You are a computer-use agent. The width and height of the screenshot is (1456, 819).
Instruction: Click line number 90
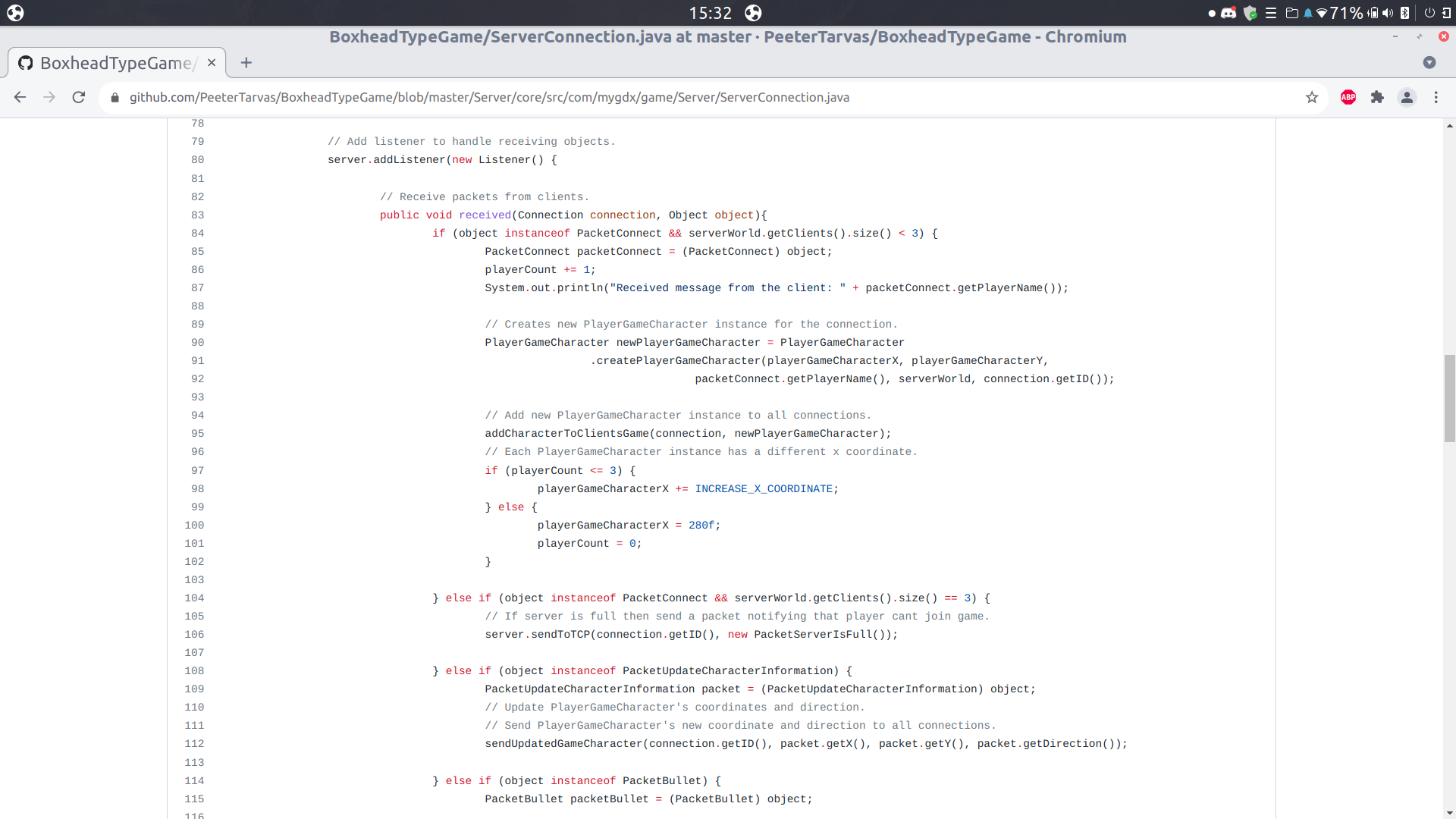pos(197,343)
